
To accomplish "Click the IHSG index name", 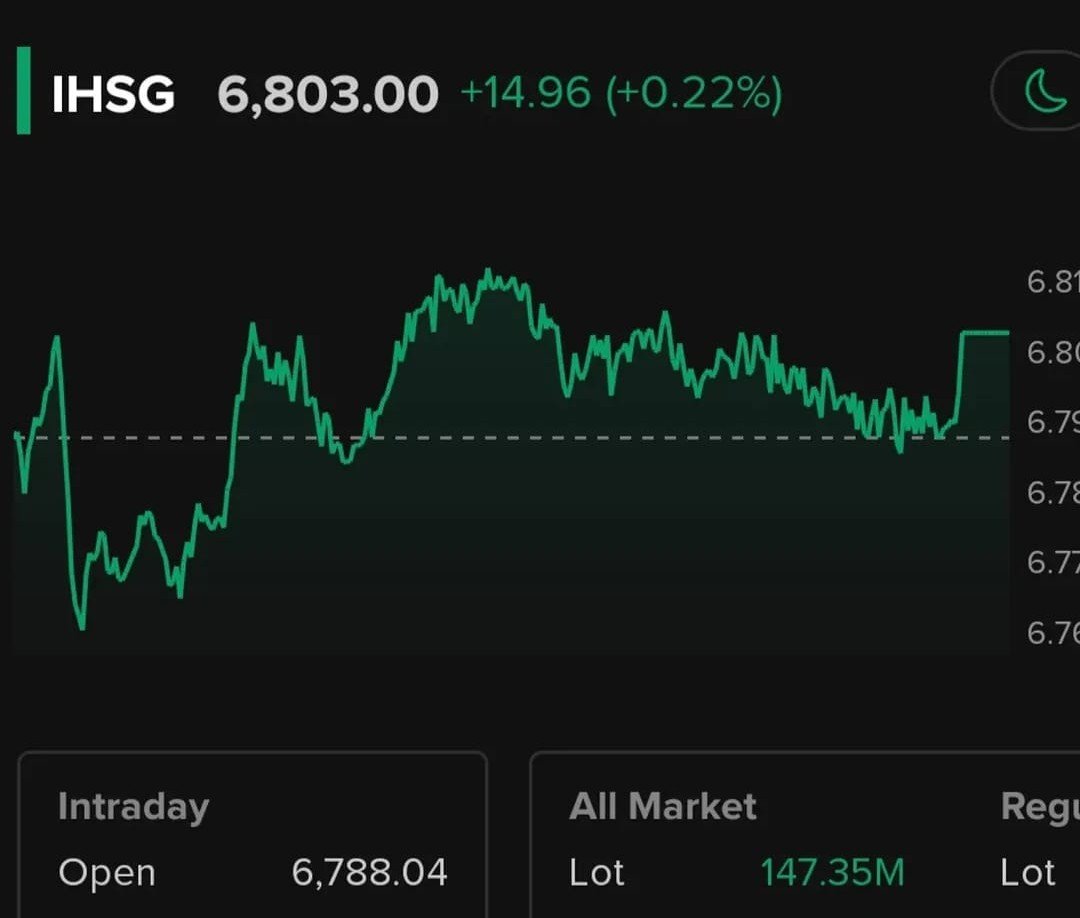I will [113, 95].
